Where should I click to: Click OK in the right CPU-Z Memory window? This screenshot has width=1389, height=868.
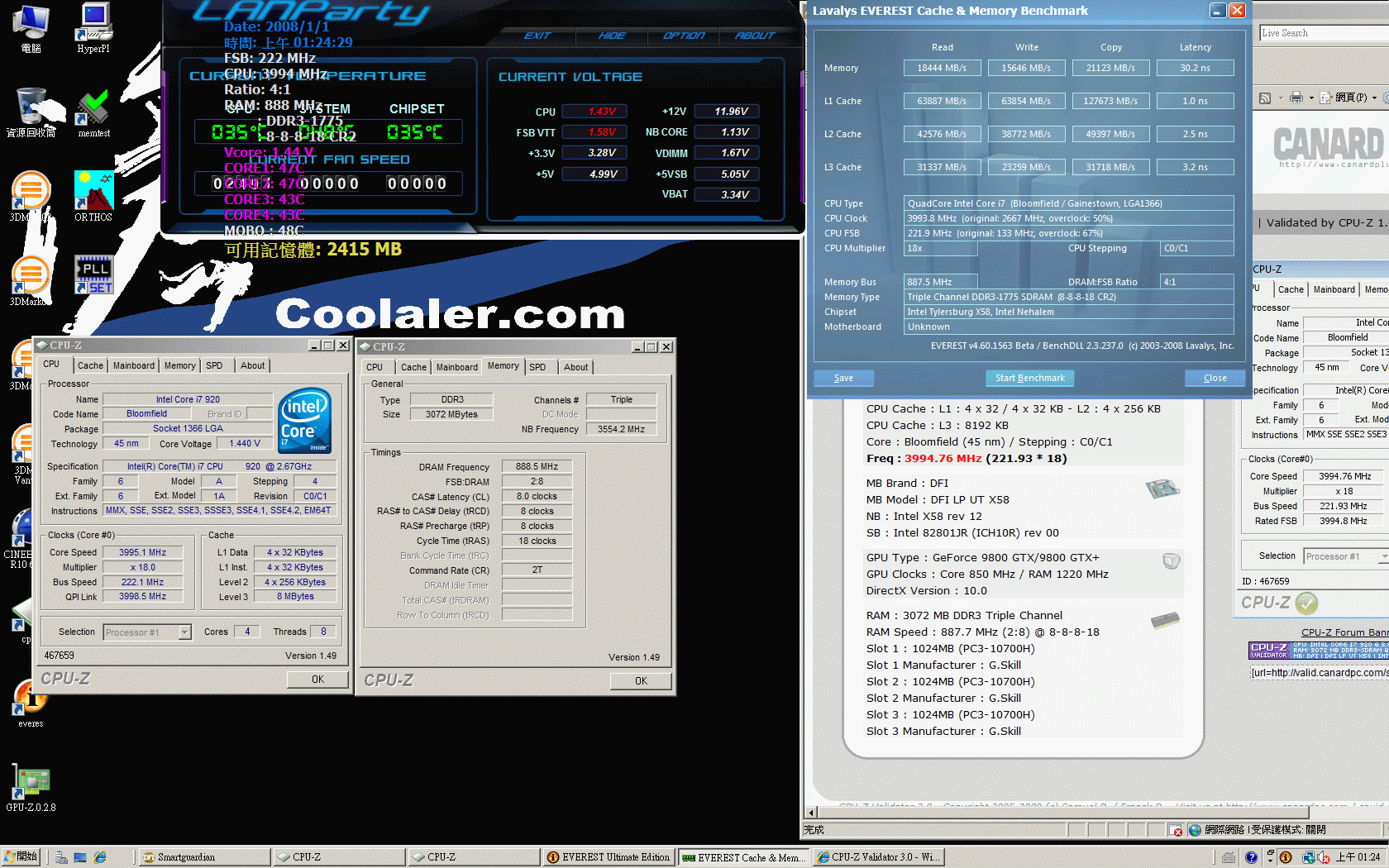[x=641, y=681]
